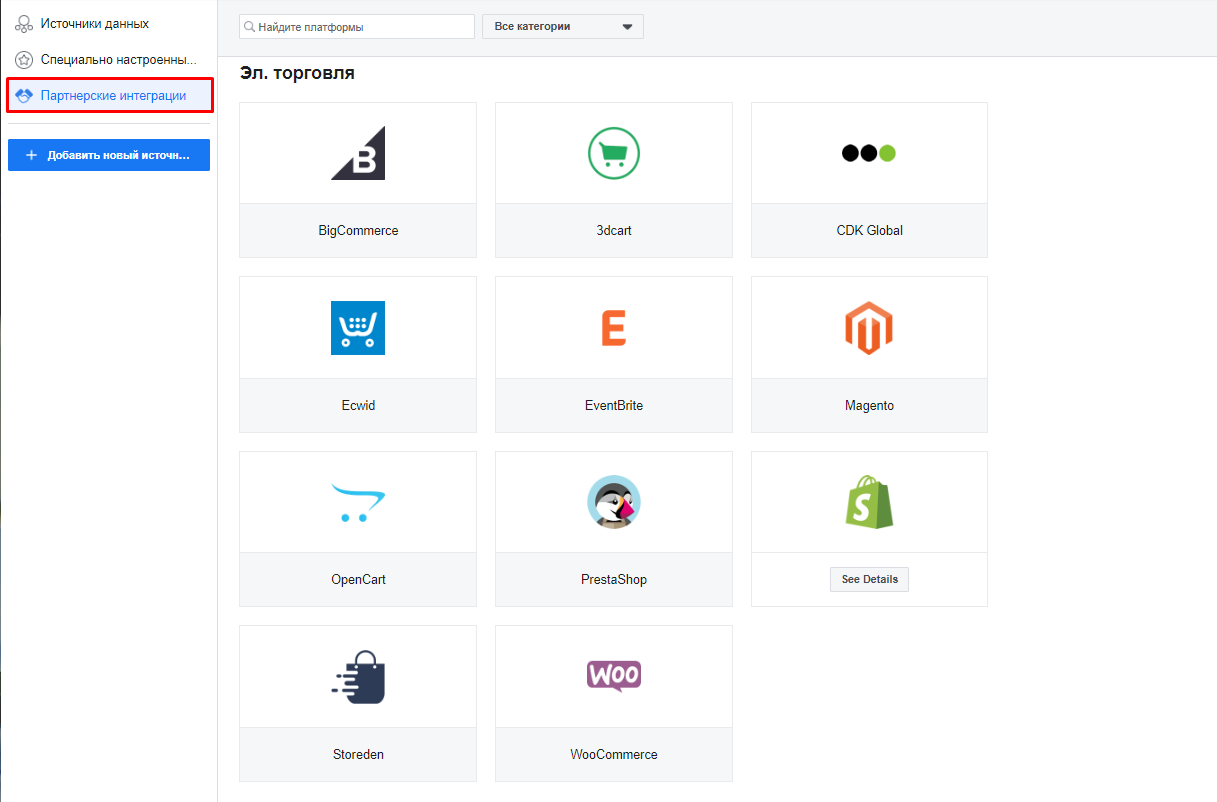Click the Shopify bag logo

868,502
